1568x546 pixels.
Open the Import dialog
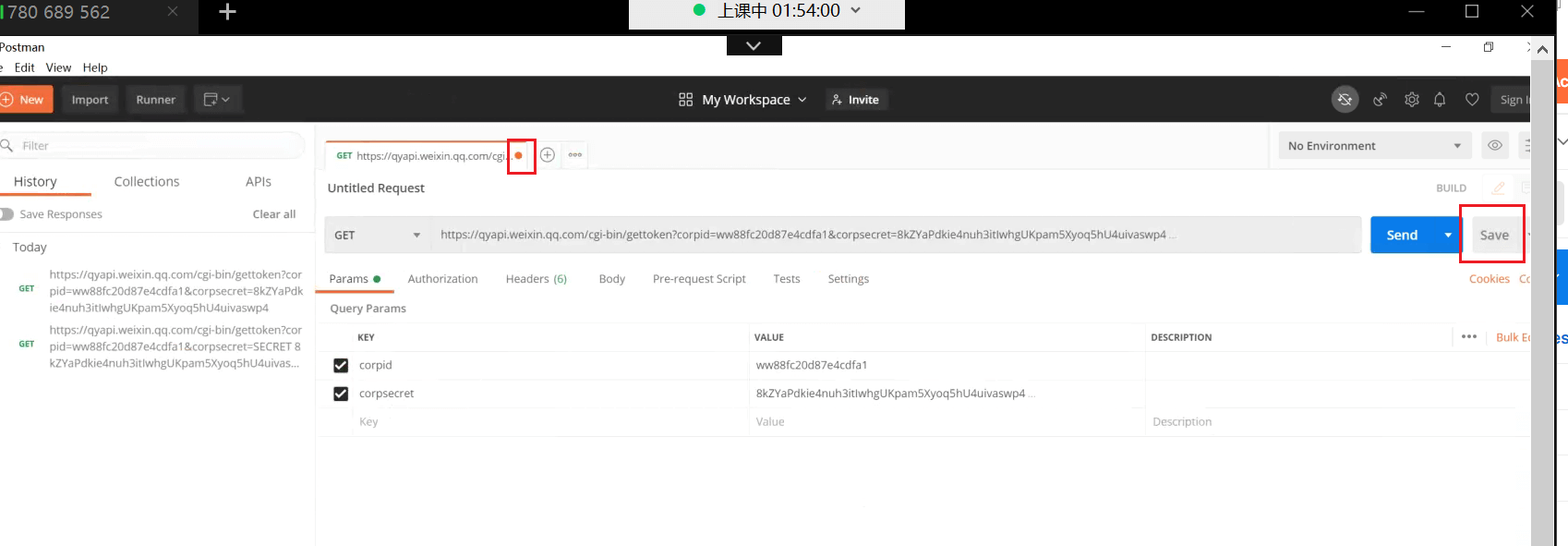90,100
